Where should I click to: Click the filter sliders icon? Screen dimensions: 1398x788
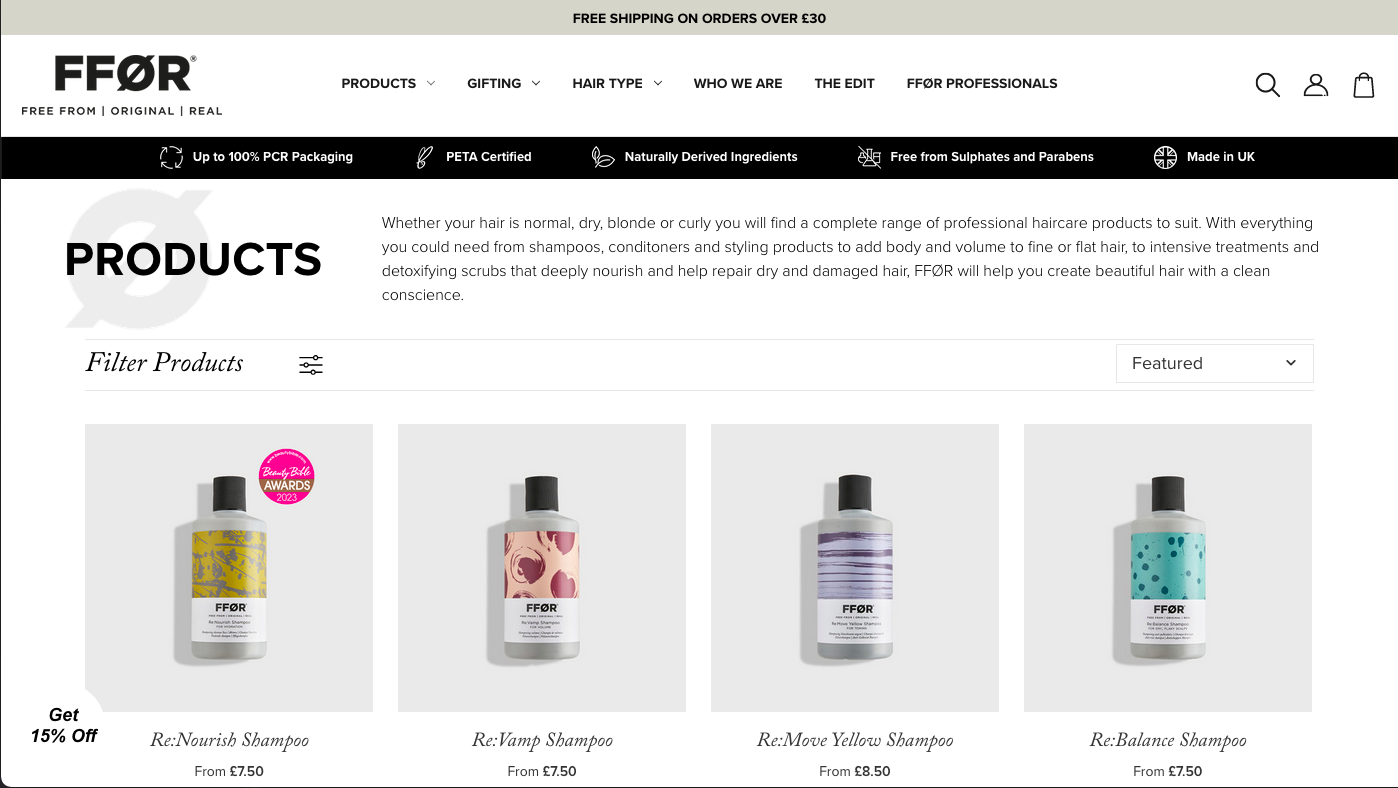(x=311, y=365)
